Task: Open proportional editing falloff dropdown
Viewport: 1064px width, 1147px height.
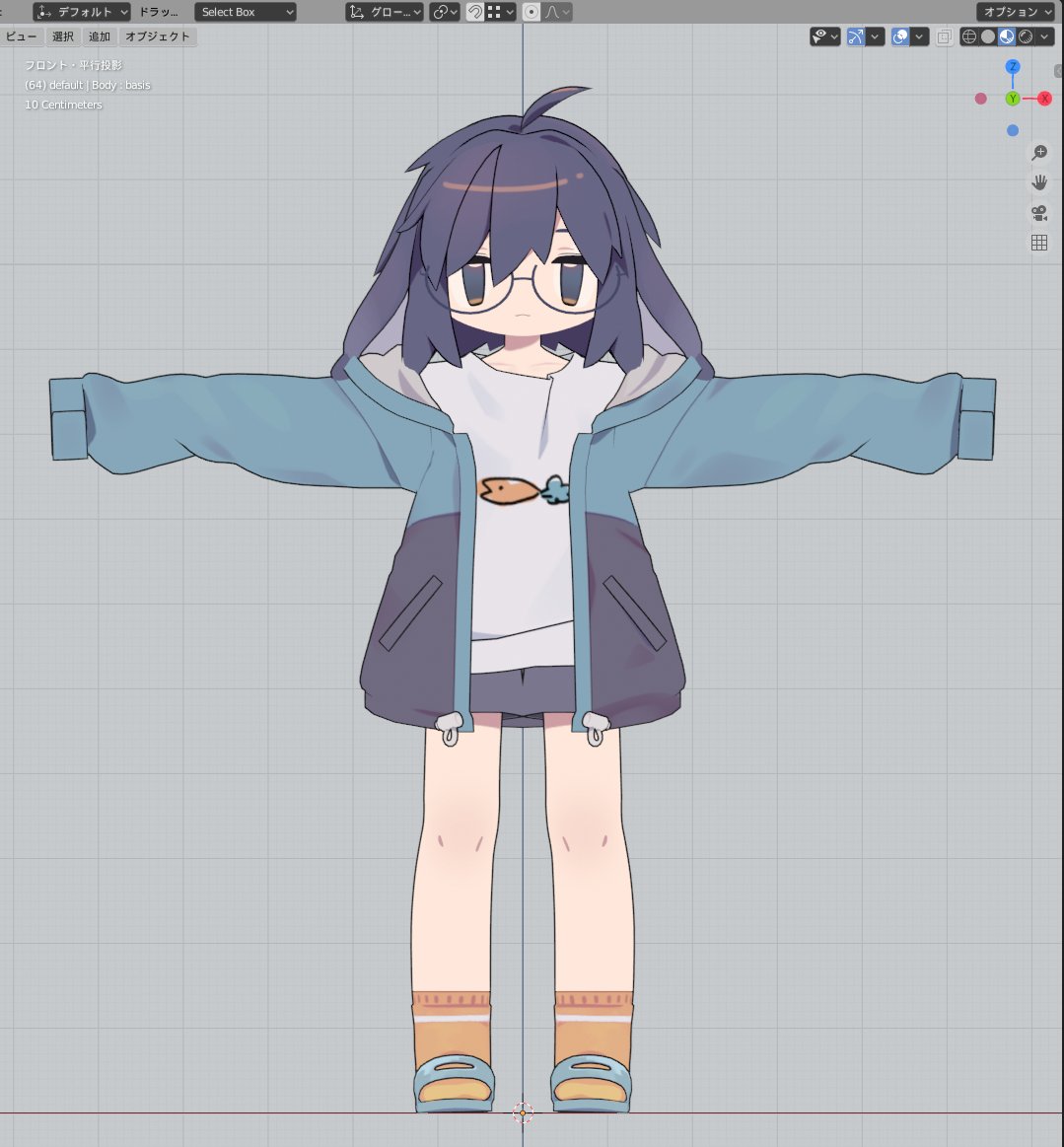Action: point(556,12)
